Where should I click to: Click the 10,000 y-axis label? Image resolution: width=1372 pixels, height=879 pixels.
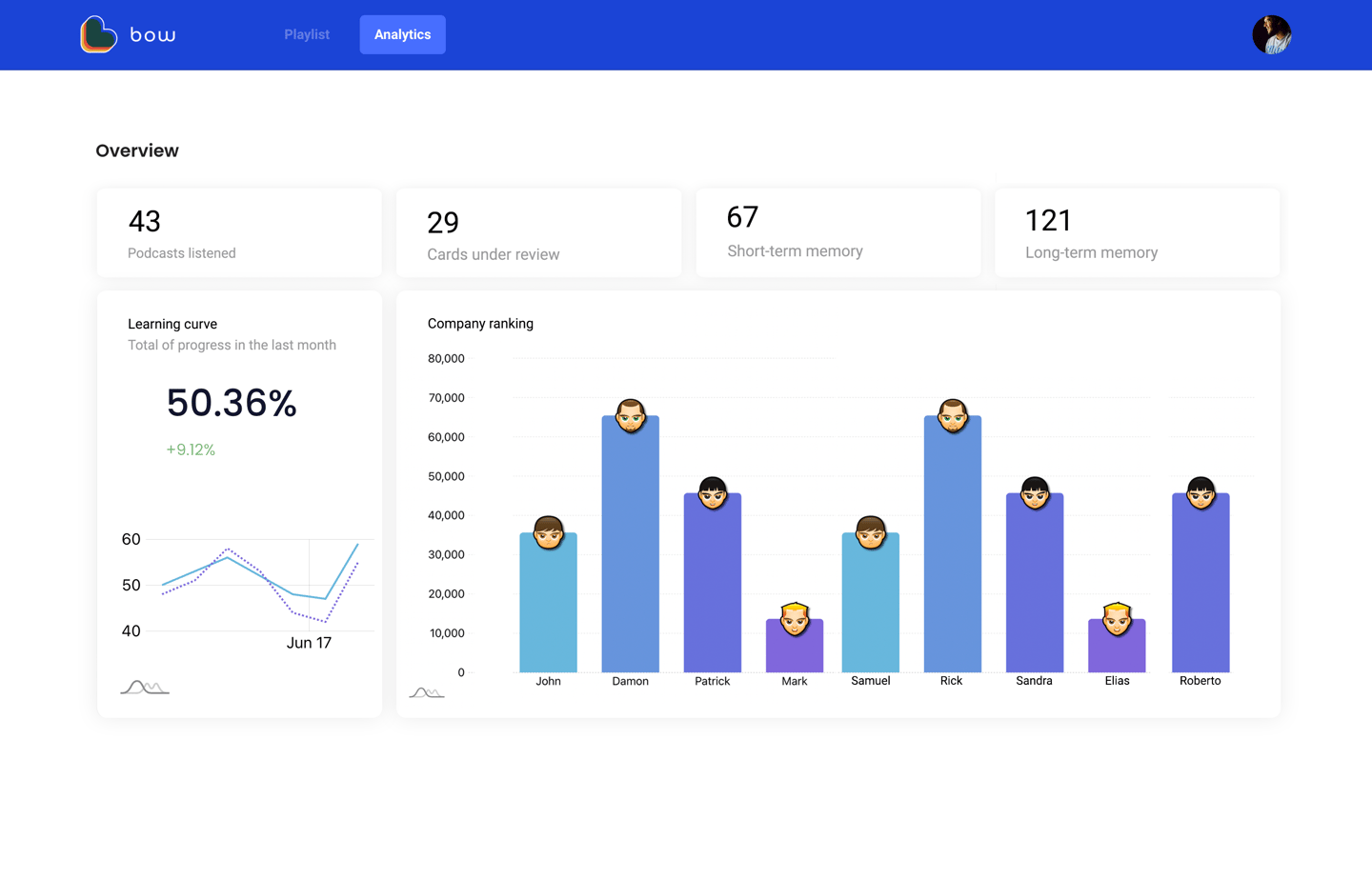(x=446, y=632)
